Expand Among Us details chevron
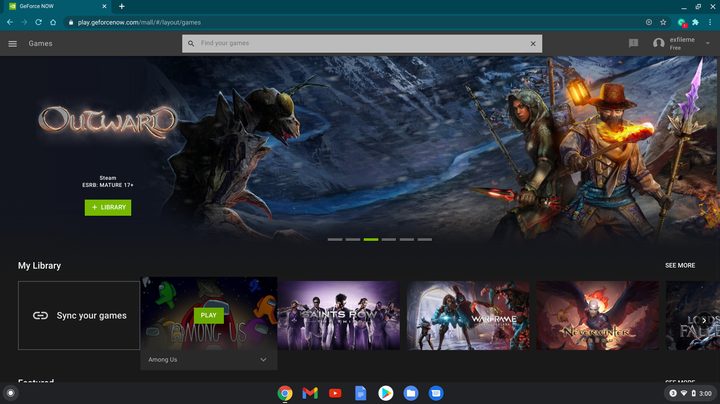The image size is (720, 404). coord(263,360)
